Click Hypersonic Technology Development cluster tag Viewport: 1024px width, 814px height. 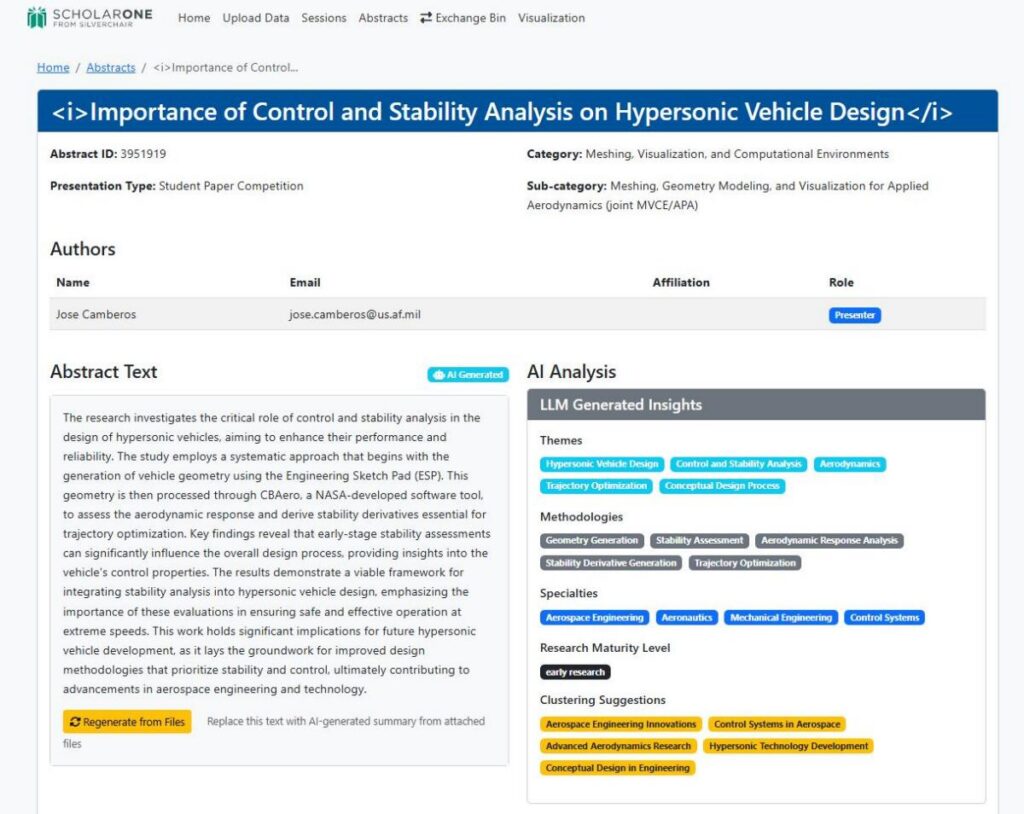pos(788,746)
